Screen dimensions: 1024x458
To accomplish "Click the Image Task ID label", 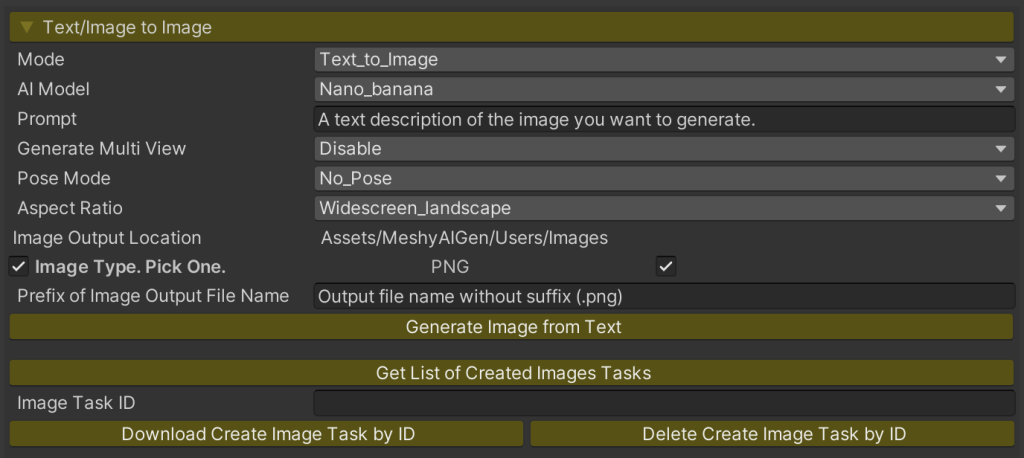I will 76,403.
